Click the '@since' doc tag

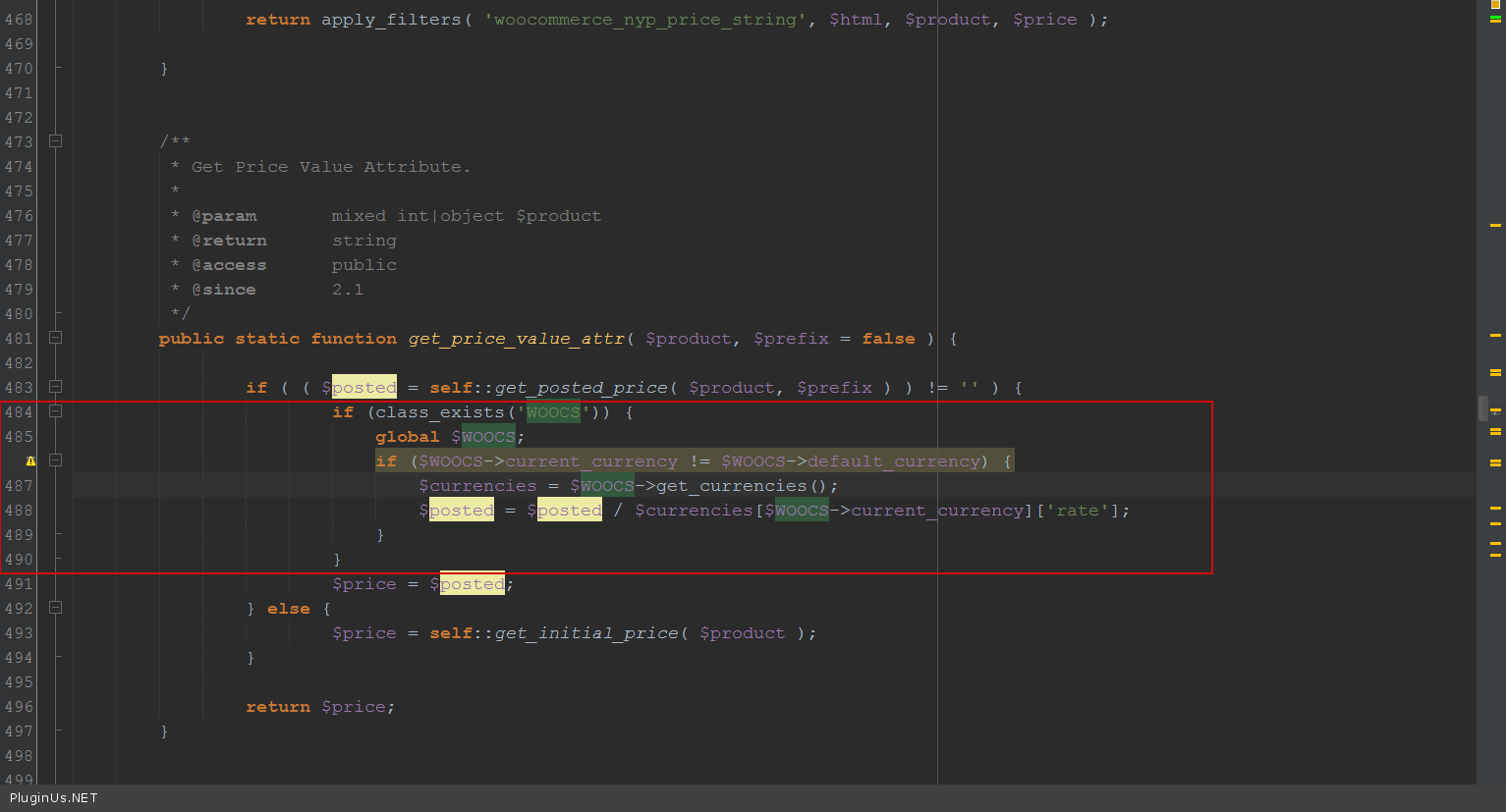[224, 290]
